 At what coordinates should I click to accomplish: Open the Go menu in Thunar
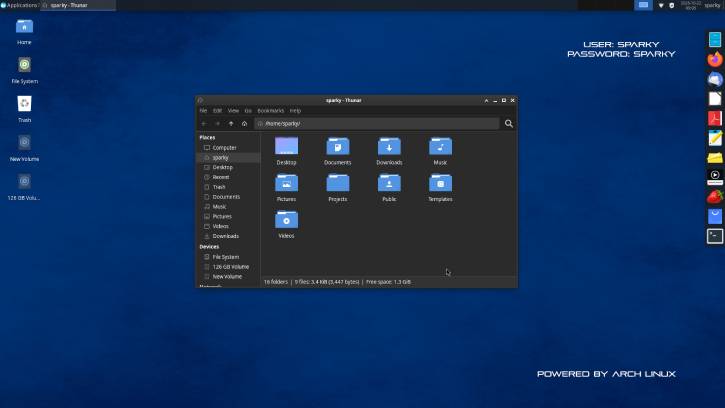coord(248,111)
